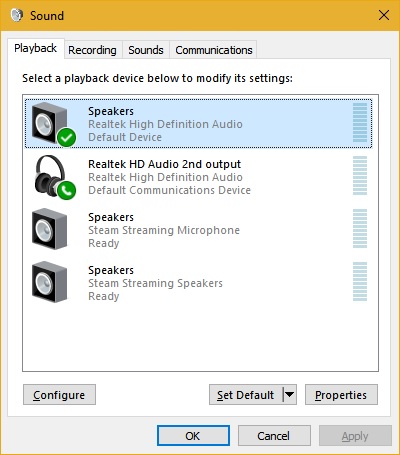Select the Steam Streaming Microphone speaker icon

pos(50,229)
